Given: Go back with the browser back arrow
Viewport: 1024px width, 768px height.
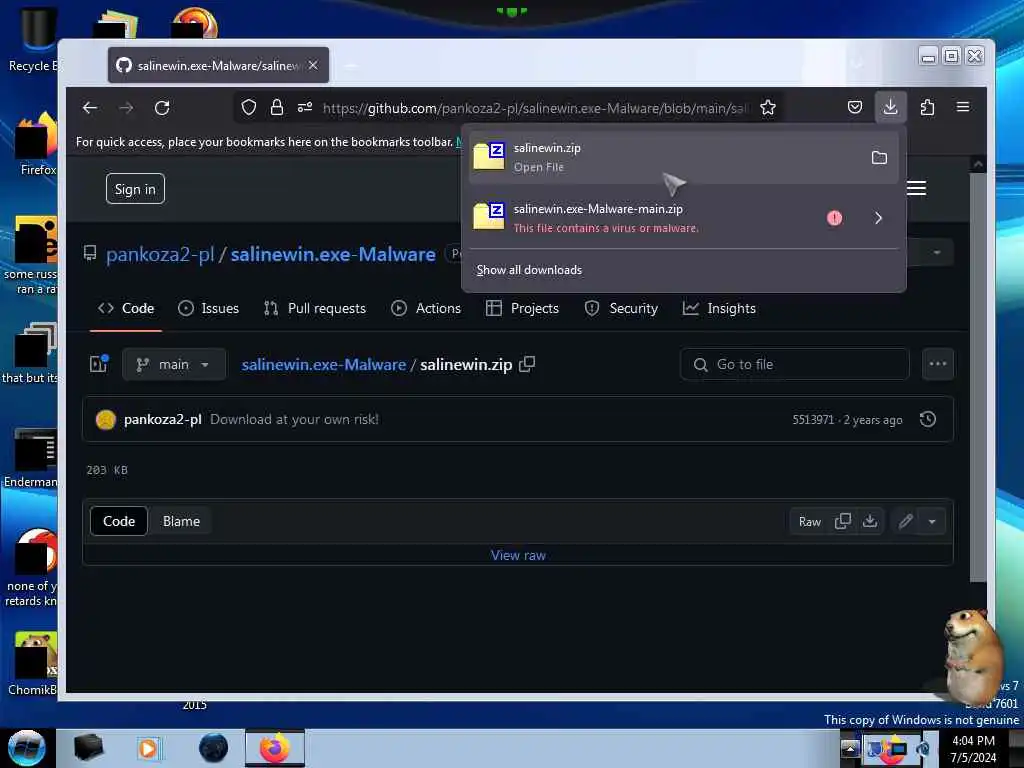Looking at the screenshot, I should 90,108.
